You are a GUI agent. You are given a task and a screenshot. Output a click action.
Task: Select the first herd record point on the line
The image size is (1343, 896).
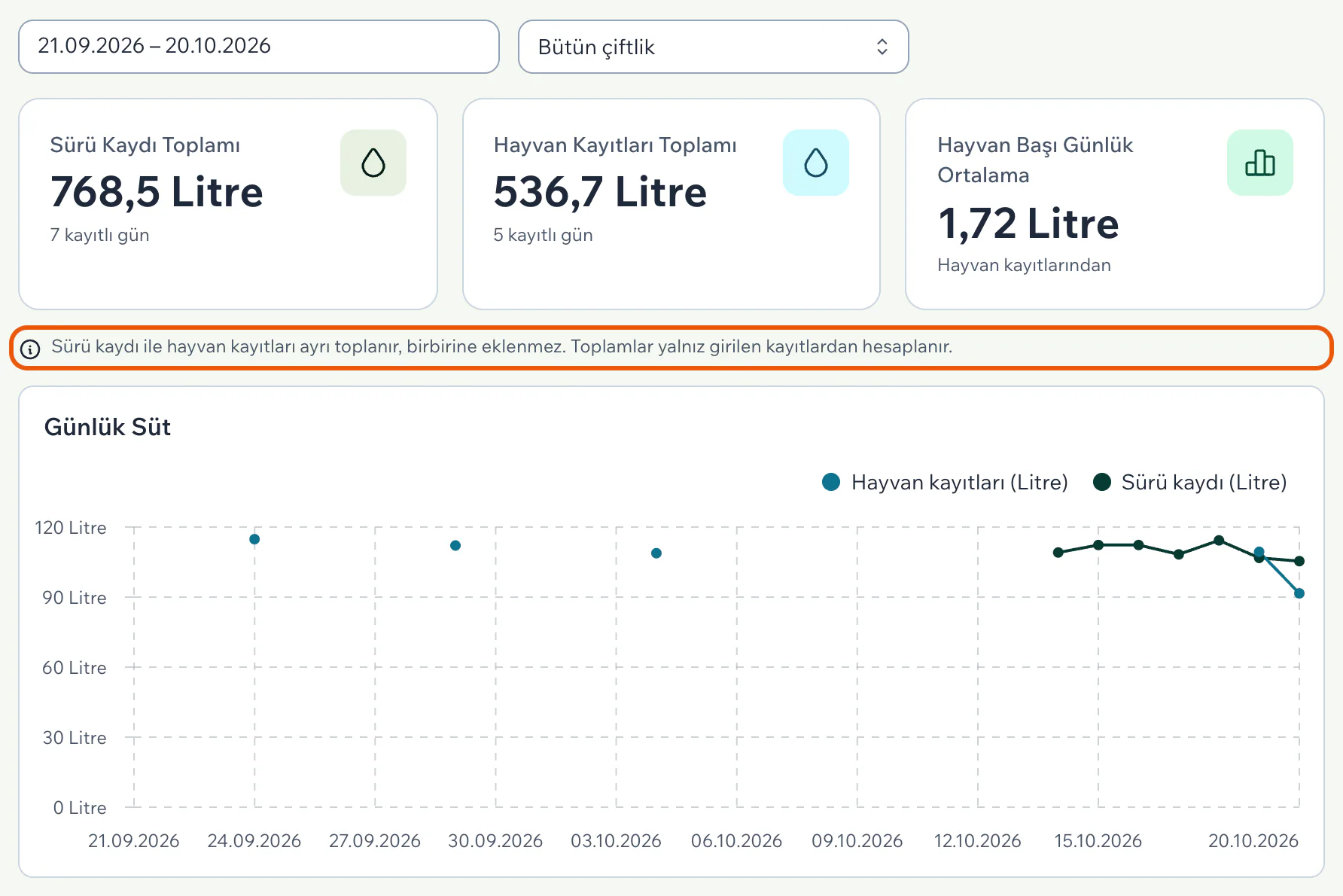(x=1058, y=553)
